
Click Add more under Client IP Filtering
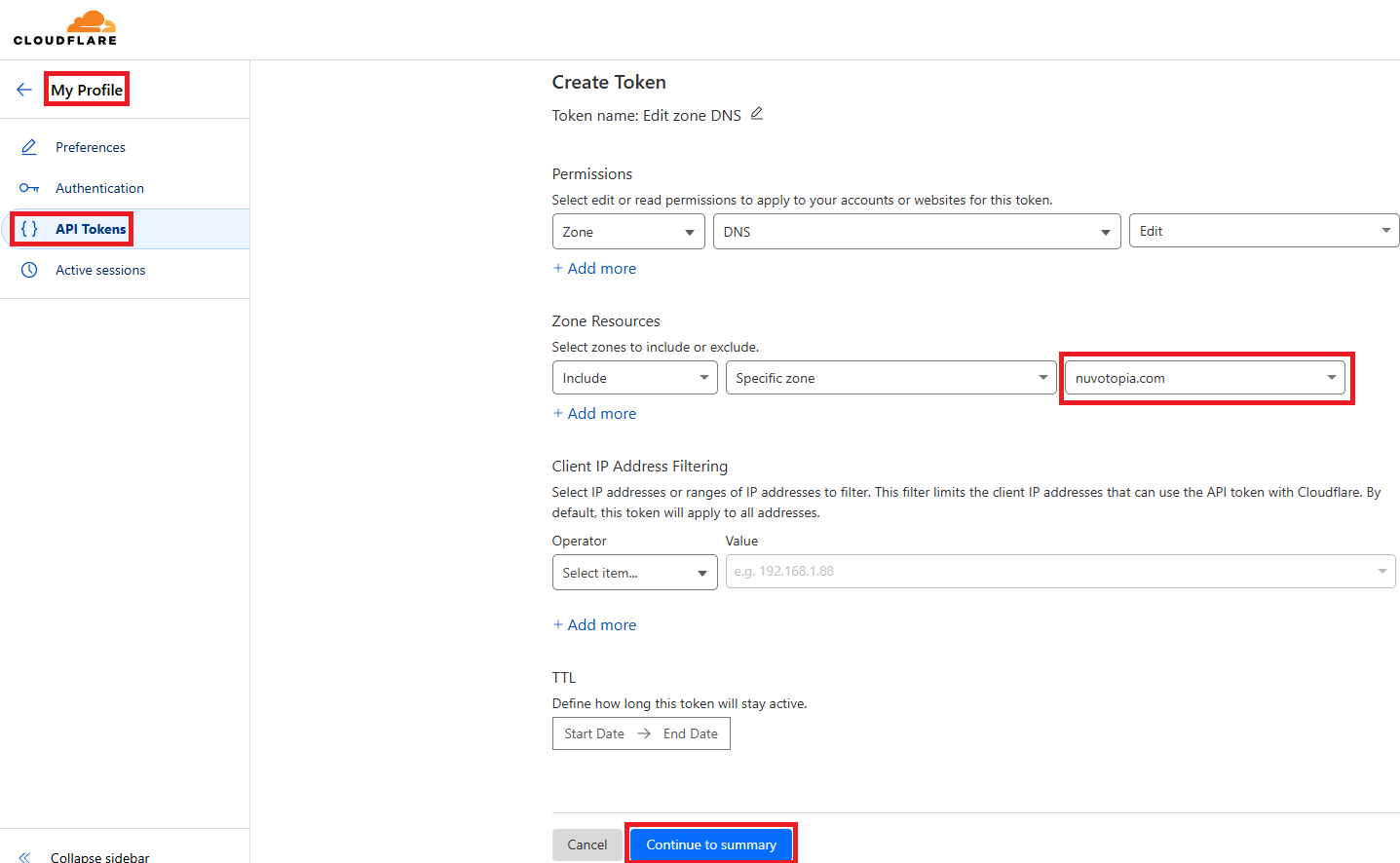tap(594, 624)
